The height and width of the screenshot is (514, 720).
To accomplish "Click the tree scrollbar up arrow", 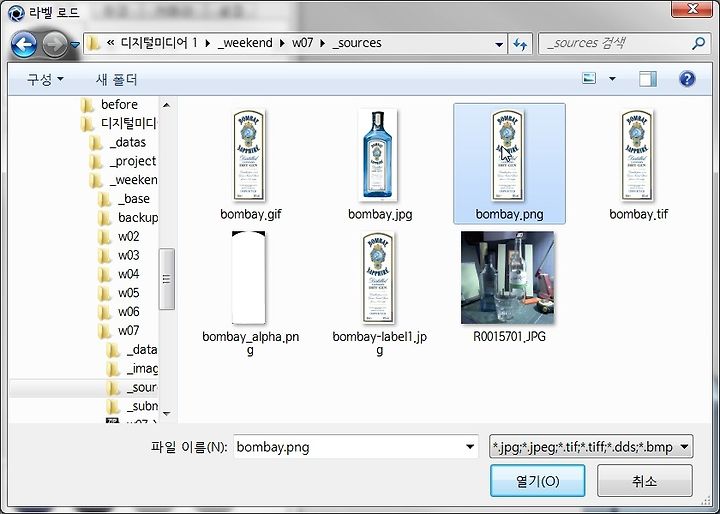I will click(167, 105).
